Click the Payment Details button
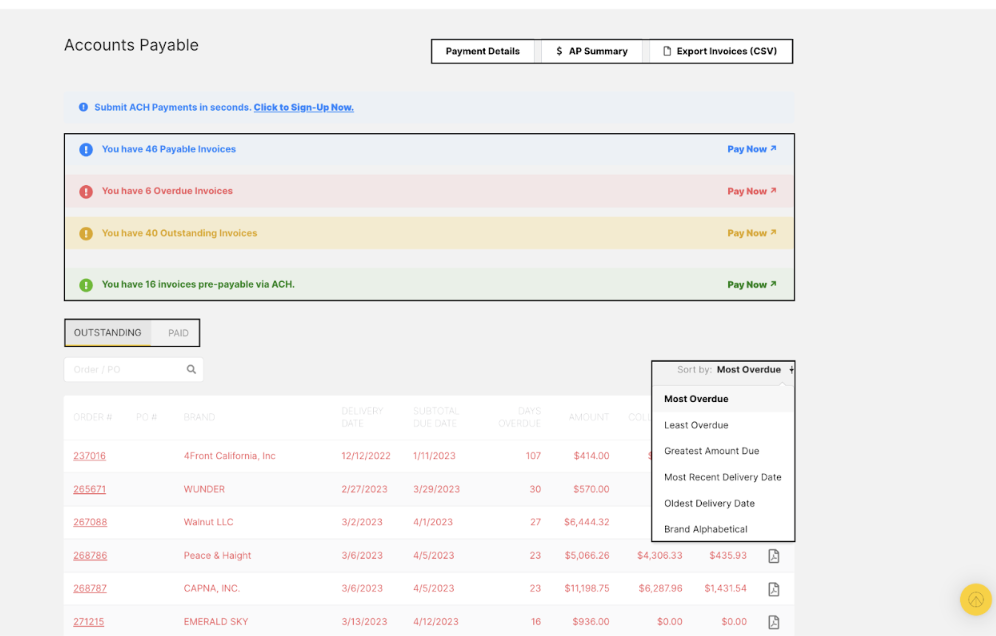 point(483,52)
